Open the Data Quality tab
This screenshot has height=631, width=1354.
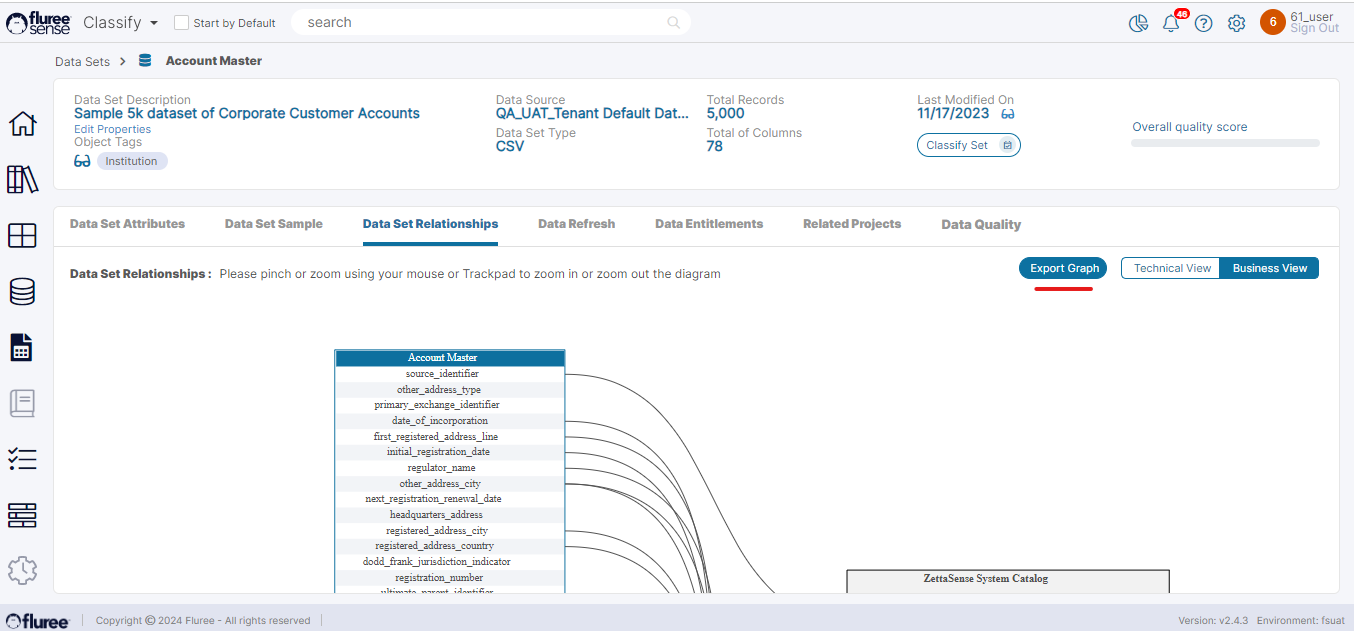981,224
